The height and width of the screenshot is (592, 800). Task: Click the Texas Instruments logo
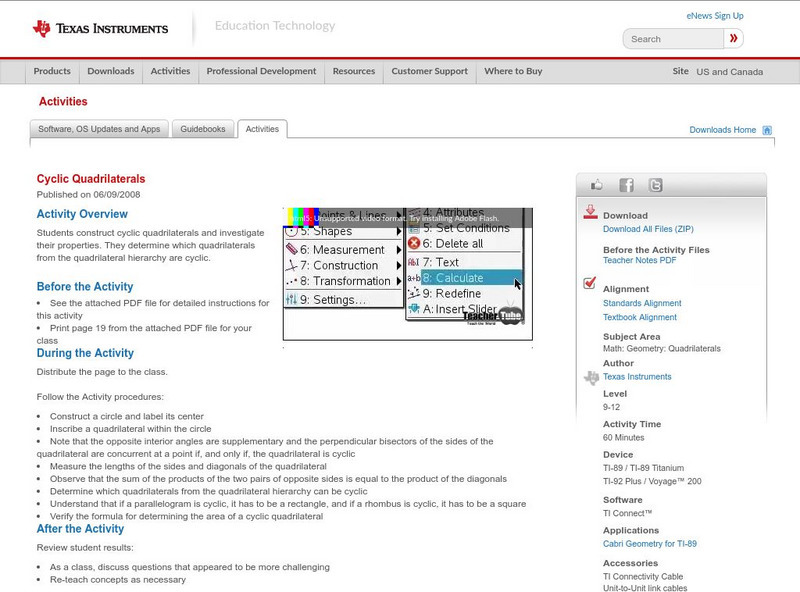click(100, 28)
